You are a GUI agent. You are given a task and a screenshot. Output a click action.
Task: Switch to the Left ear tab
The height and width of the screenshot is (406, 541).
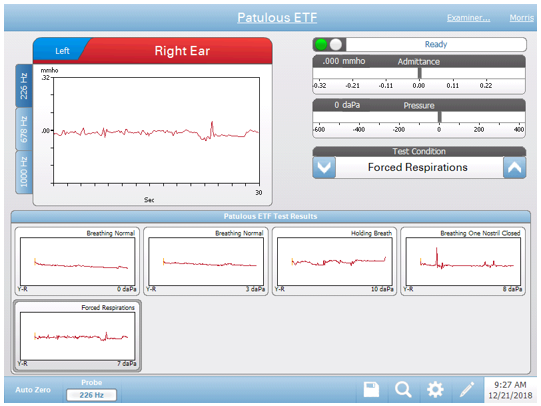pos(61,51)
